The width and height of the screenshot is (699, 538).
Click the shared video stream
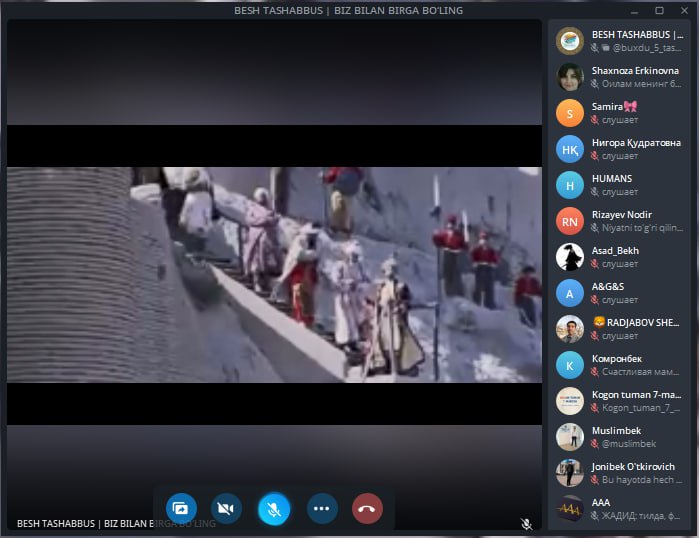point(274,275)
